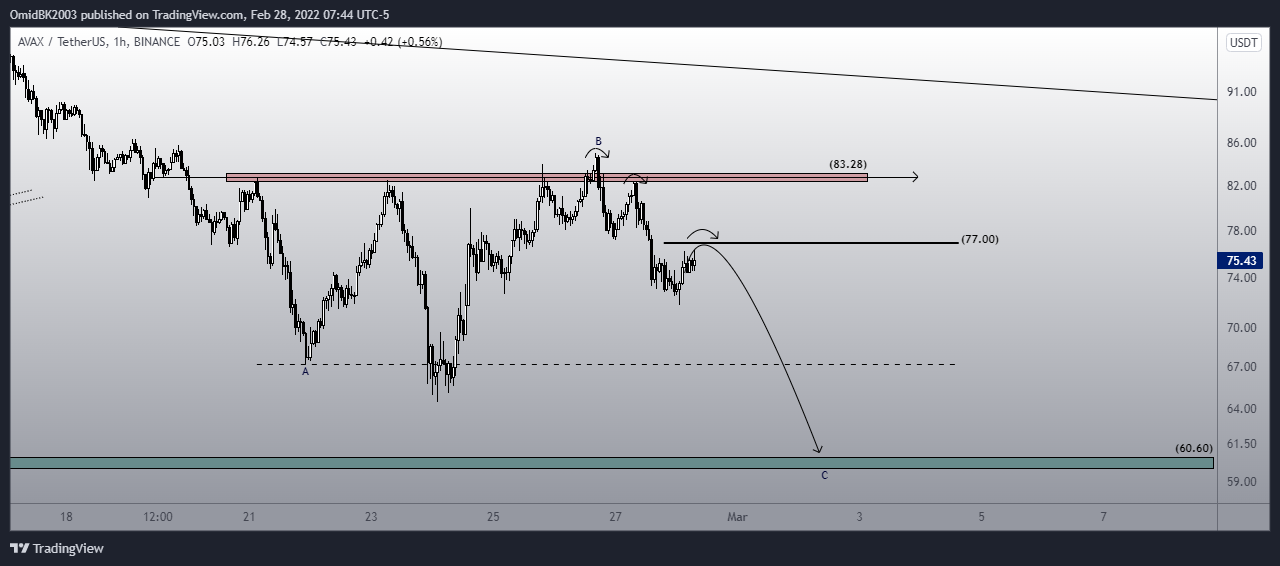Click the time axis label 3
The image size is (1280, 566).
click(859, 517)
